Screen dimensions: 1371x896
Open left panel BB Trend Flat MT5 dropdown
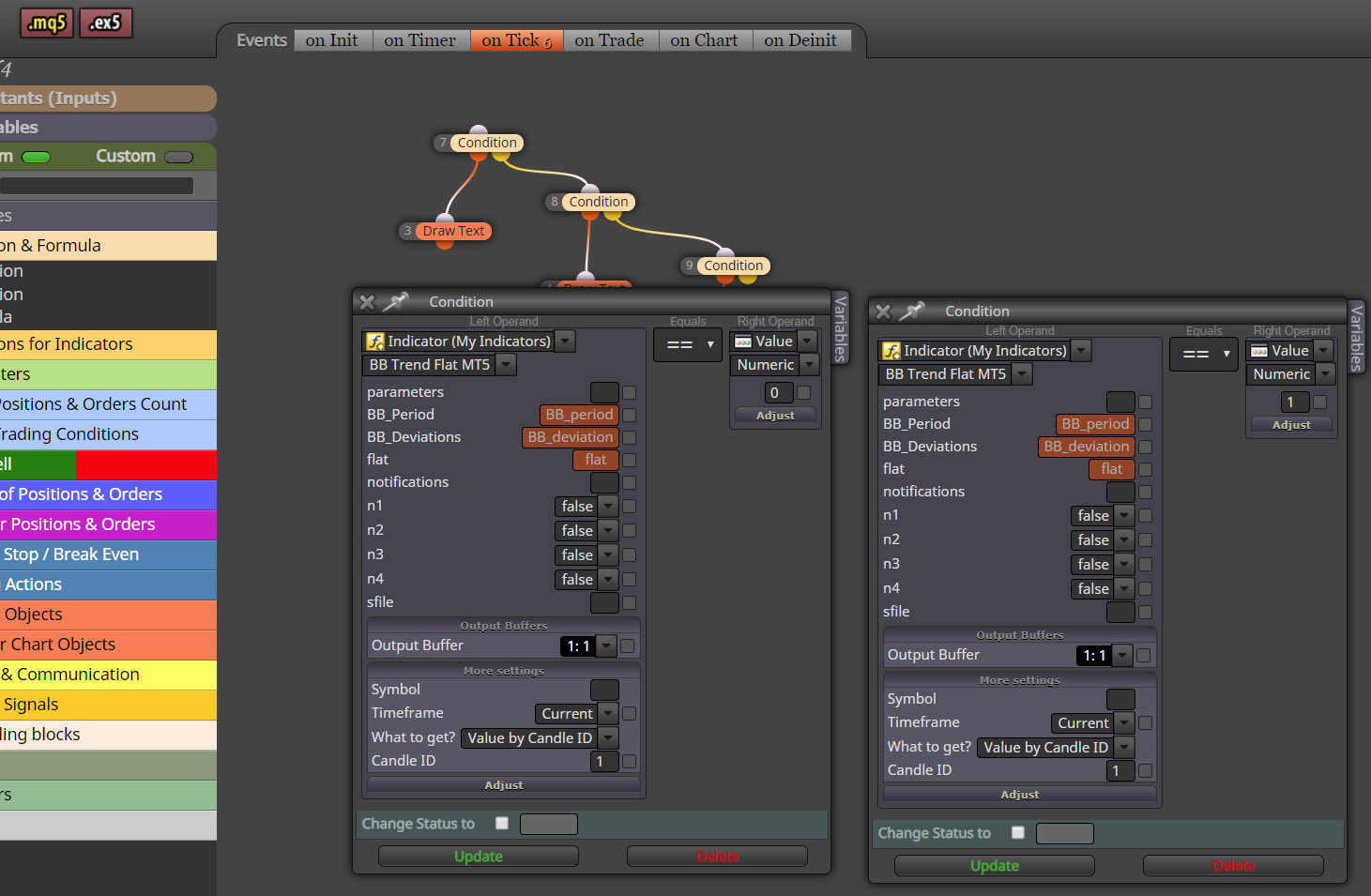click(x=506, y=365)
